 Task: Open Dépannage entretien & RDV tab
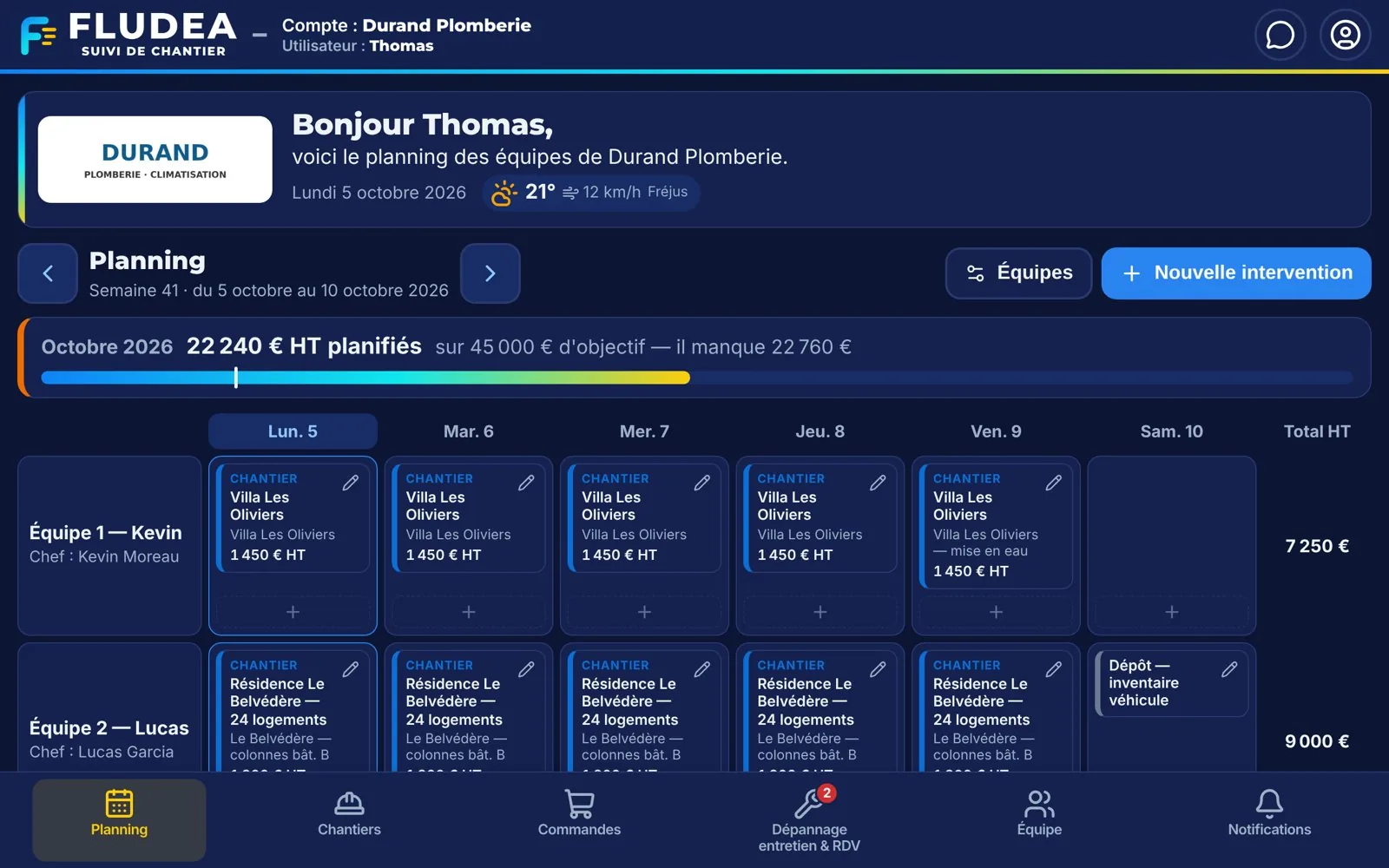pos(809,820)
